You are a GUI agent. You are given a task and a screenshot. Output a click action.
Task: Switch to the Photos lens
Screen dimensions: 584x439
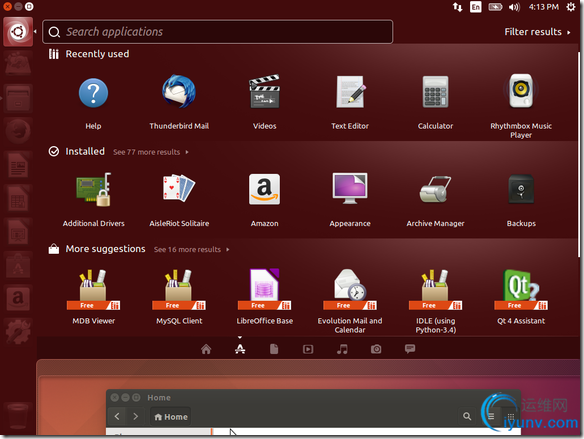(376, 349)
